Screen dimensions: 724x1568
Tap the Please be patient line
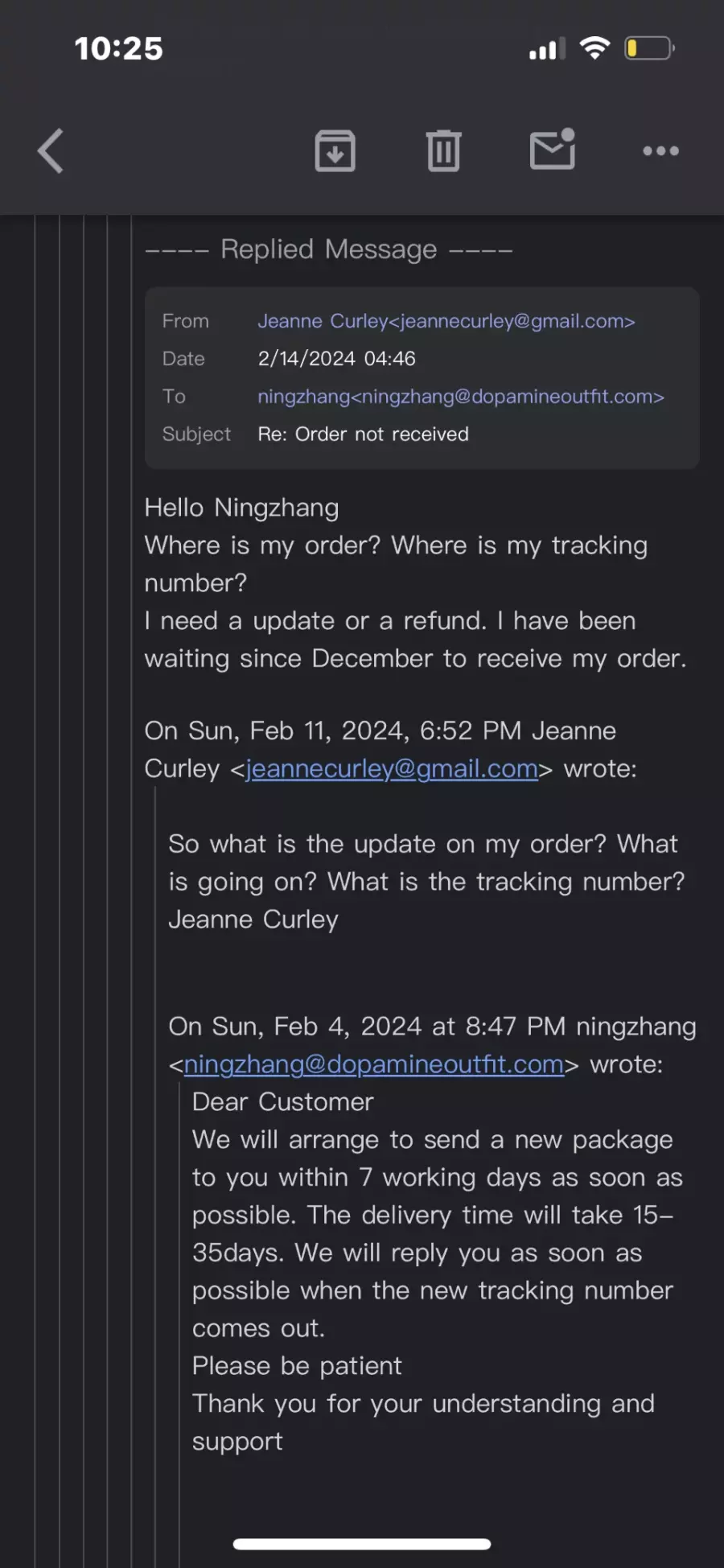(296, 1366)
